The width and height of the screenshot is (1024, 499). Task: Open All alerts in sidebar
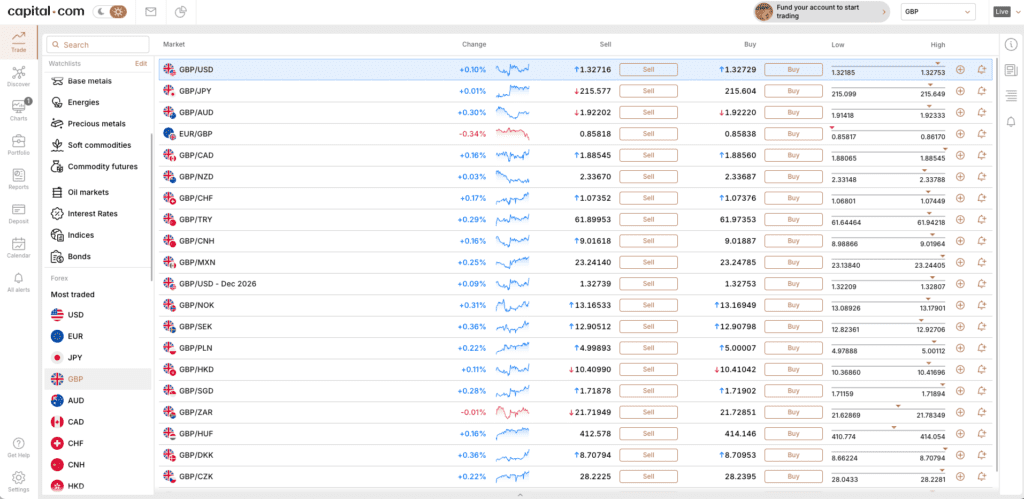point(18,282)
